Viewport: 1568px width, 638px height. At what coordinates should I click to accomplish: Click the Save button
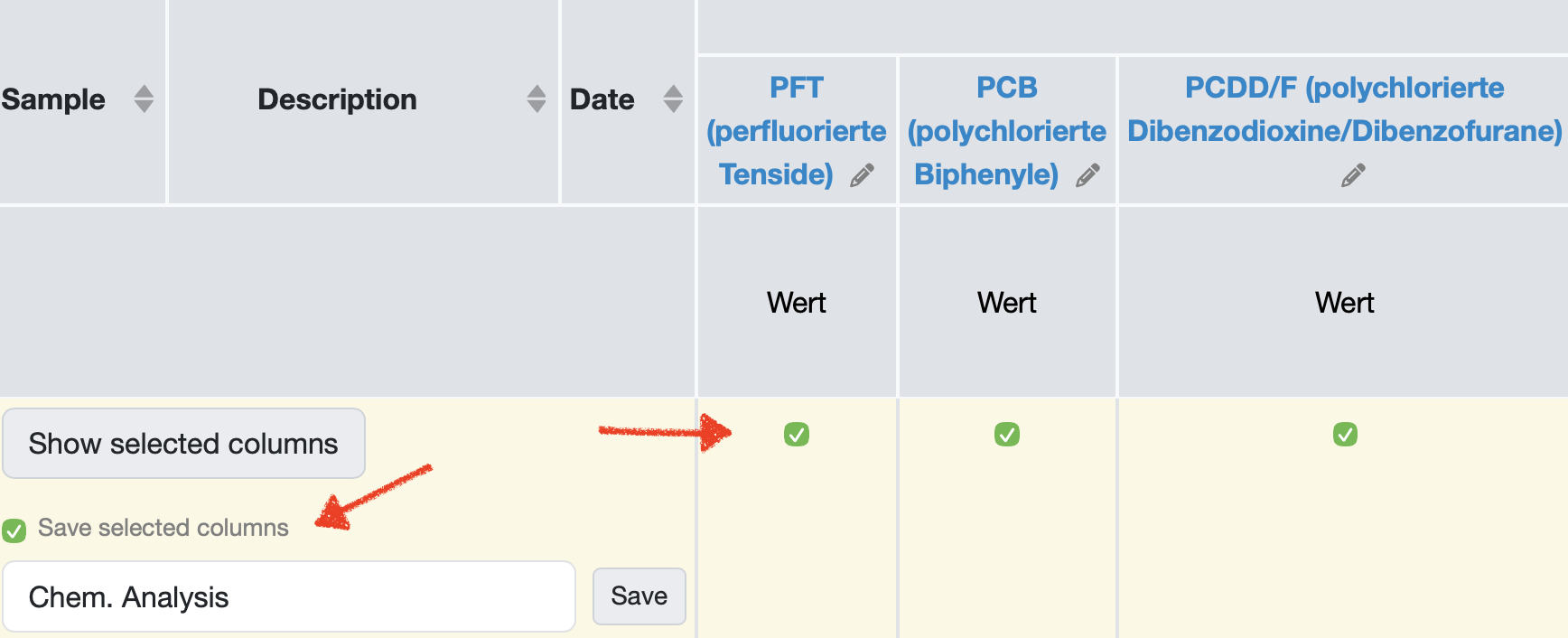click(639, 596)
